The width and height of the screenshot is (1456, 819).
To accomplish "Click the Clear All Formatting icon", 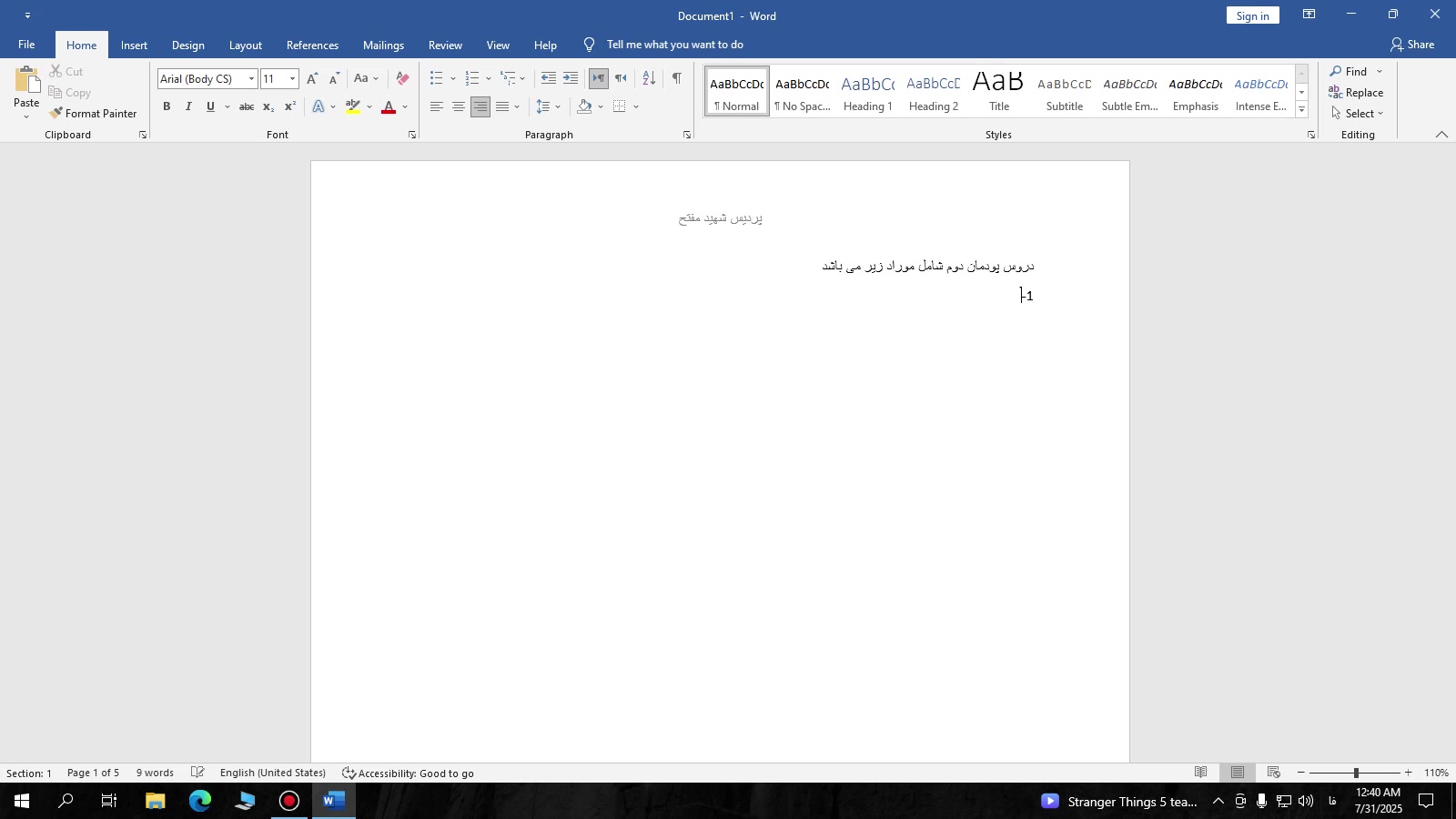I will point(402,78).
